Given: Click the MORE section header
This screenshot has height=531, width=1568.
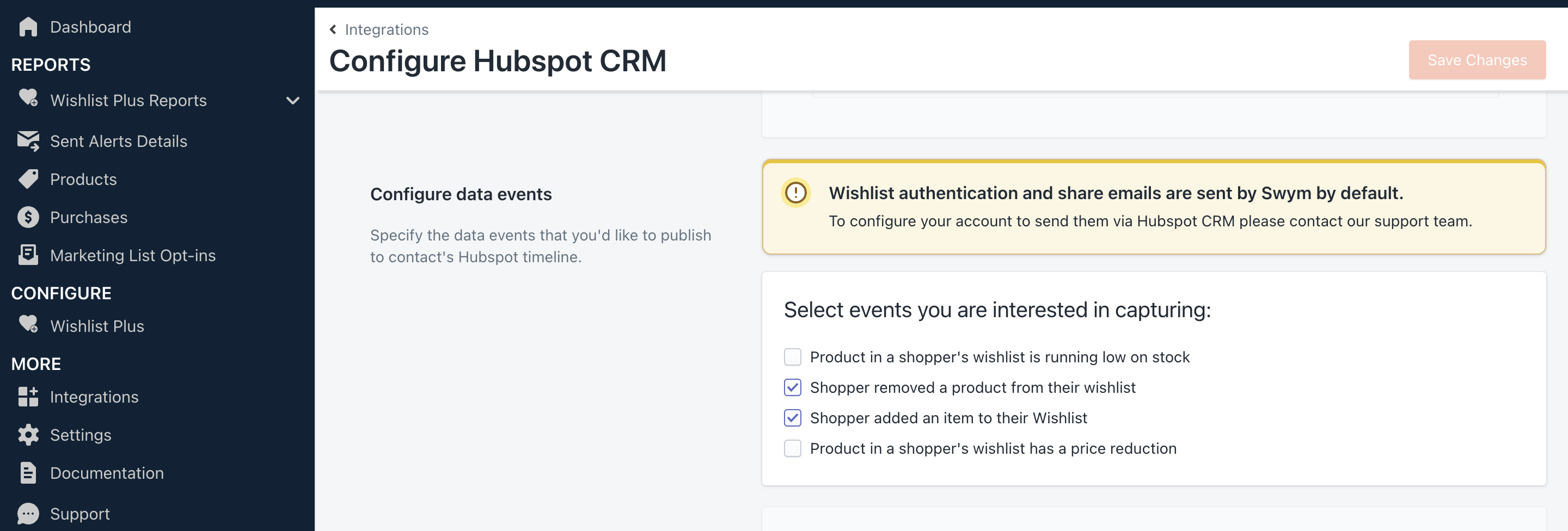Looking at the screenshot, I should [36, 364].
